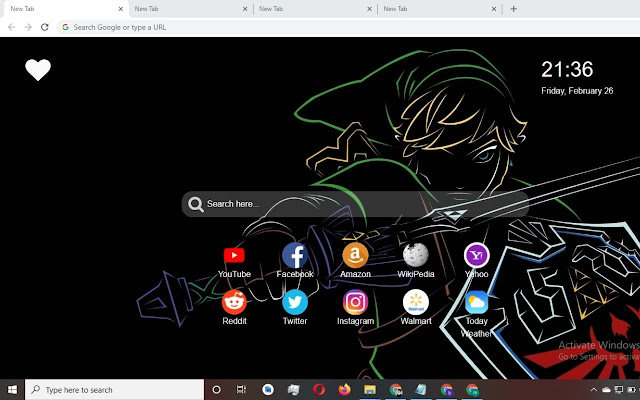This screenshot has width=640, height=400.
Task: Close the third New Tab
Action: pyautogui.click(x=369, y=9)
